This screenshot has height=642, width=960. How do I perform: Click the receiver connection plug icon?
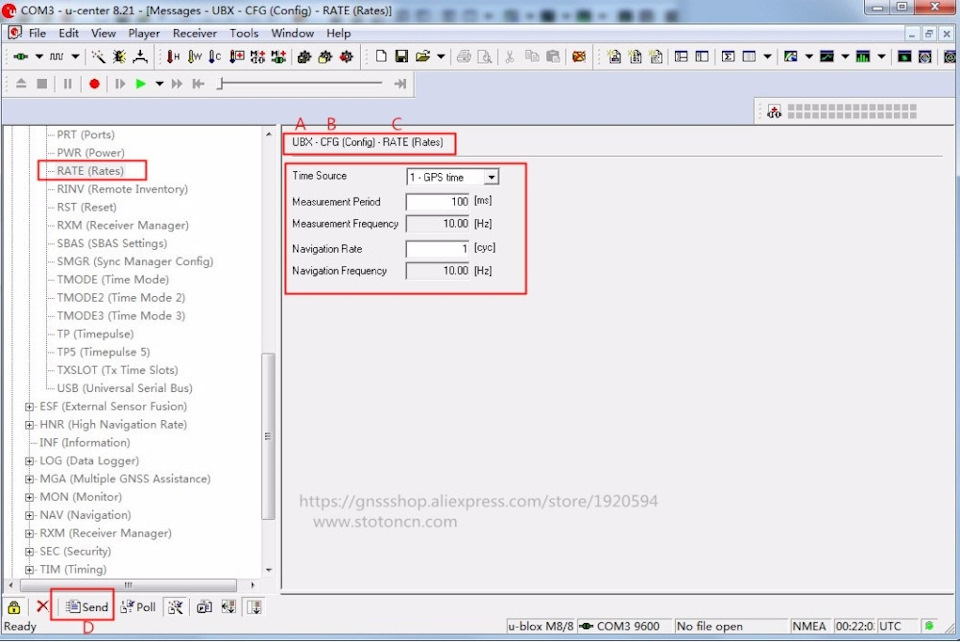pos(20,57)
